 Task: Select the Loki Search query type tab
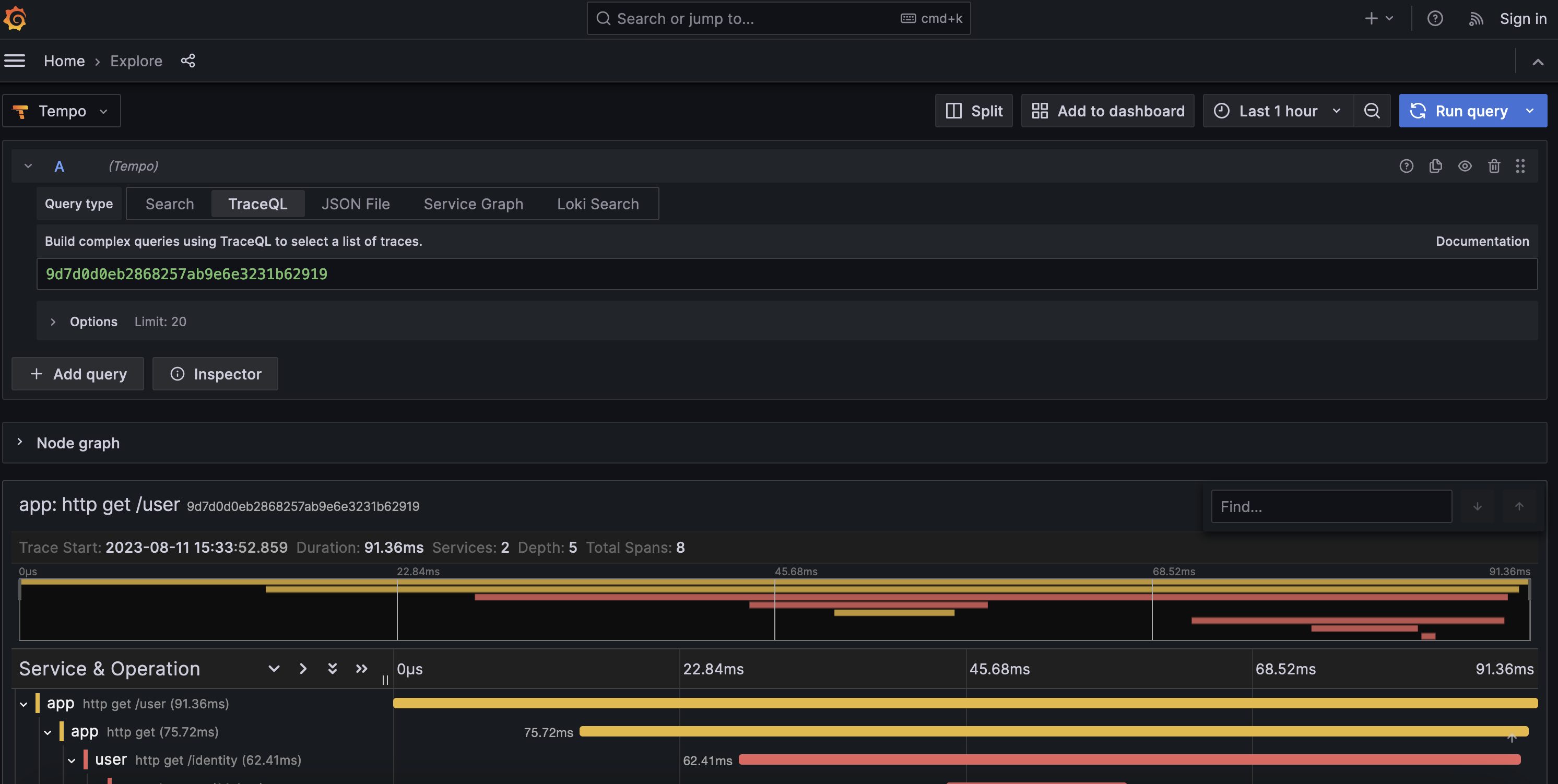(x=597, y=204)
